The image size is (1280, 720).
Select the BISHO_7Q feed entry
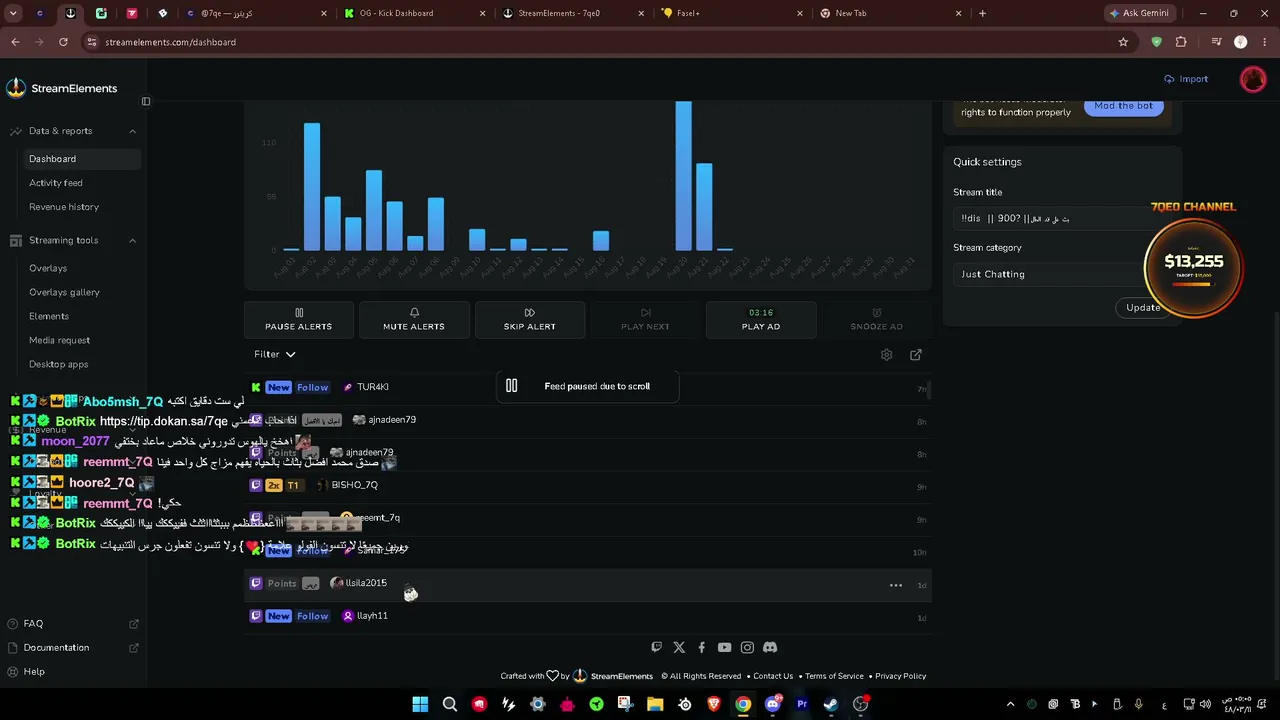[588, 485]
